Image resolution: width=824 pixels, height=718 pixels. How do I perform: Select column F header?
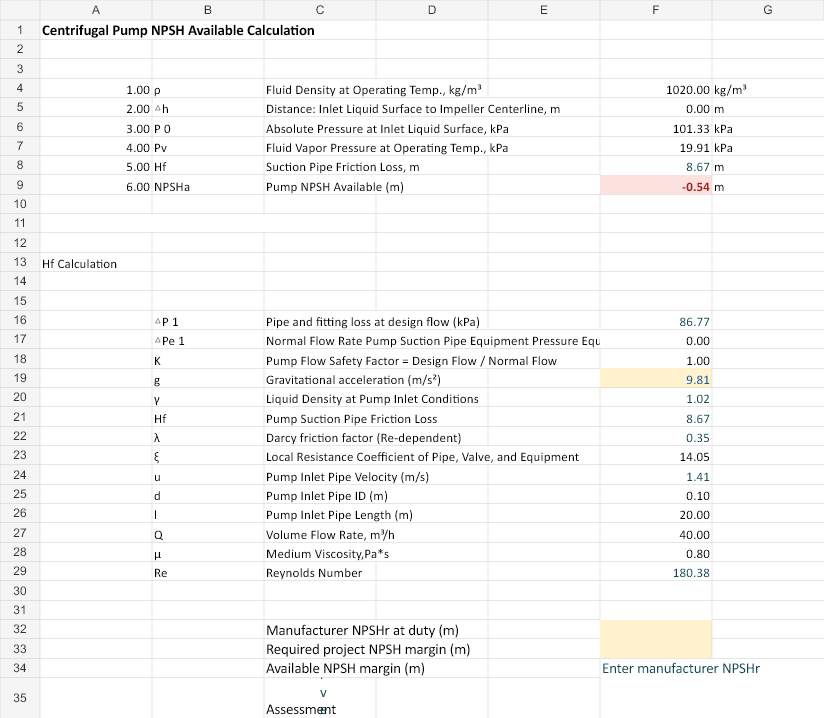655,9
